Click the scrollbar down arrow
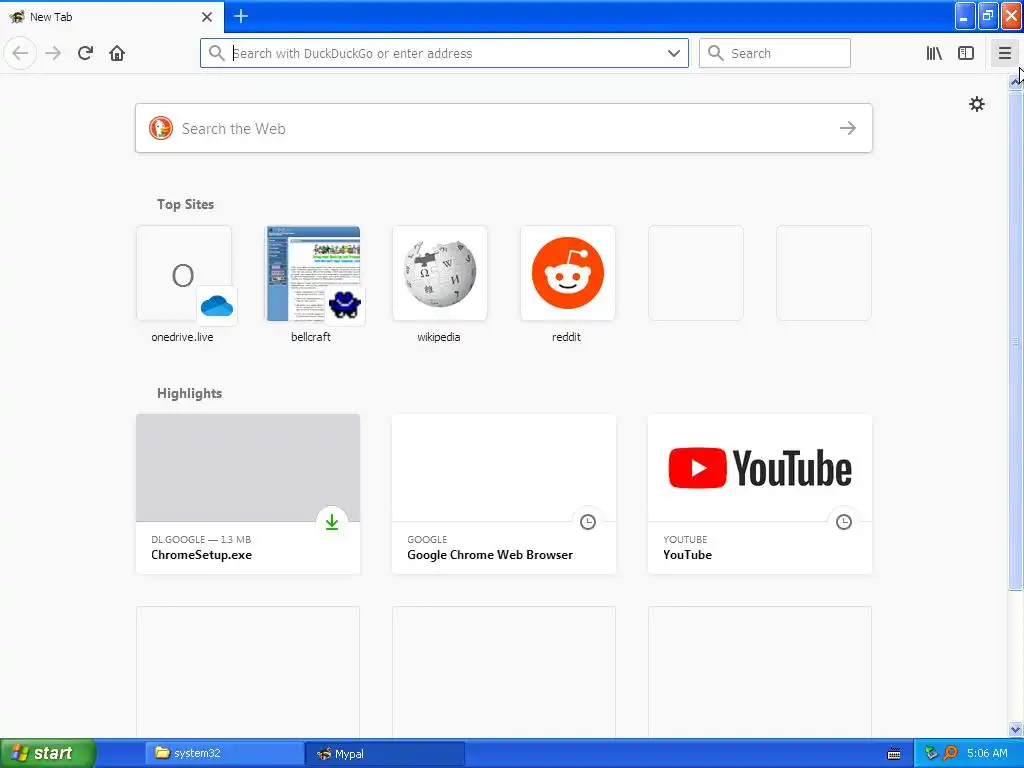 click(x=1016, y=729)
